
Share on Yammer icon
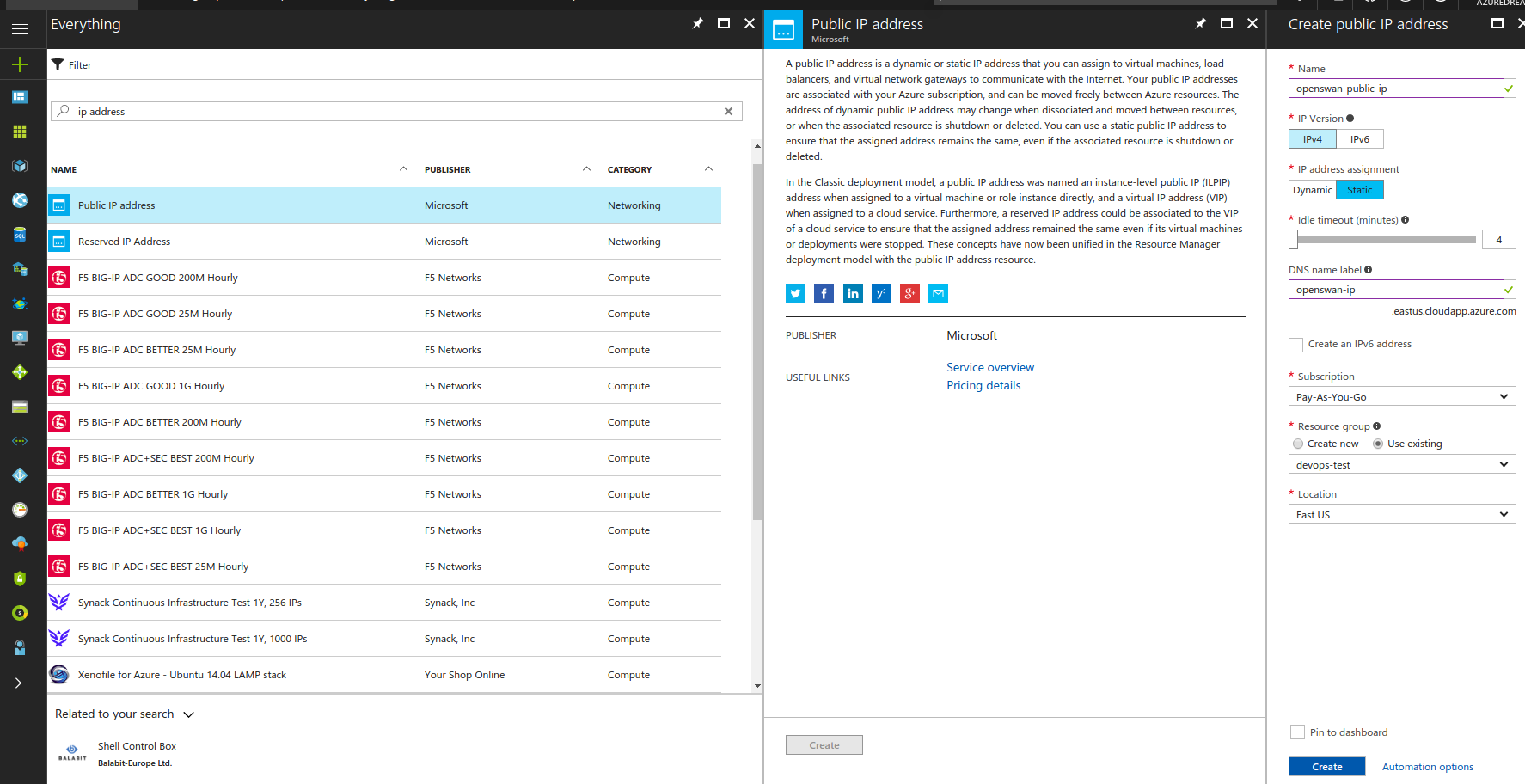click(x=881, y=294)
